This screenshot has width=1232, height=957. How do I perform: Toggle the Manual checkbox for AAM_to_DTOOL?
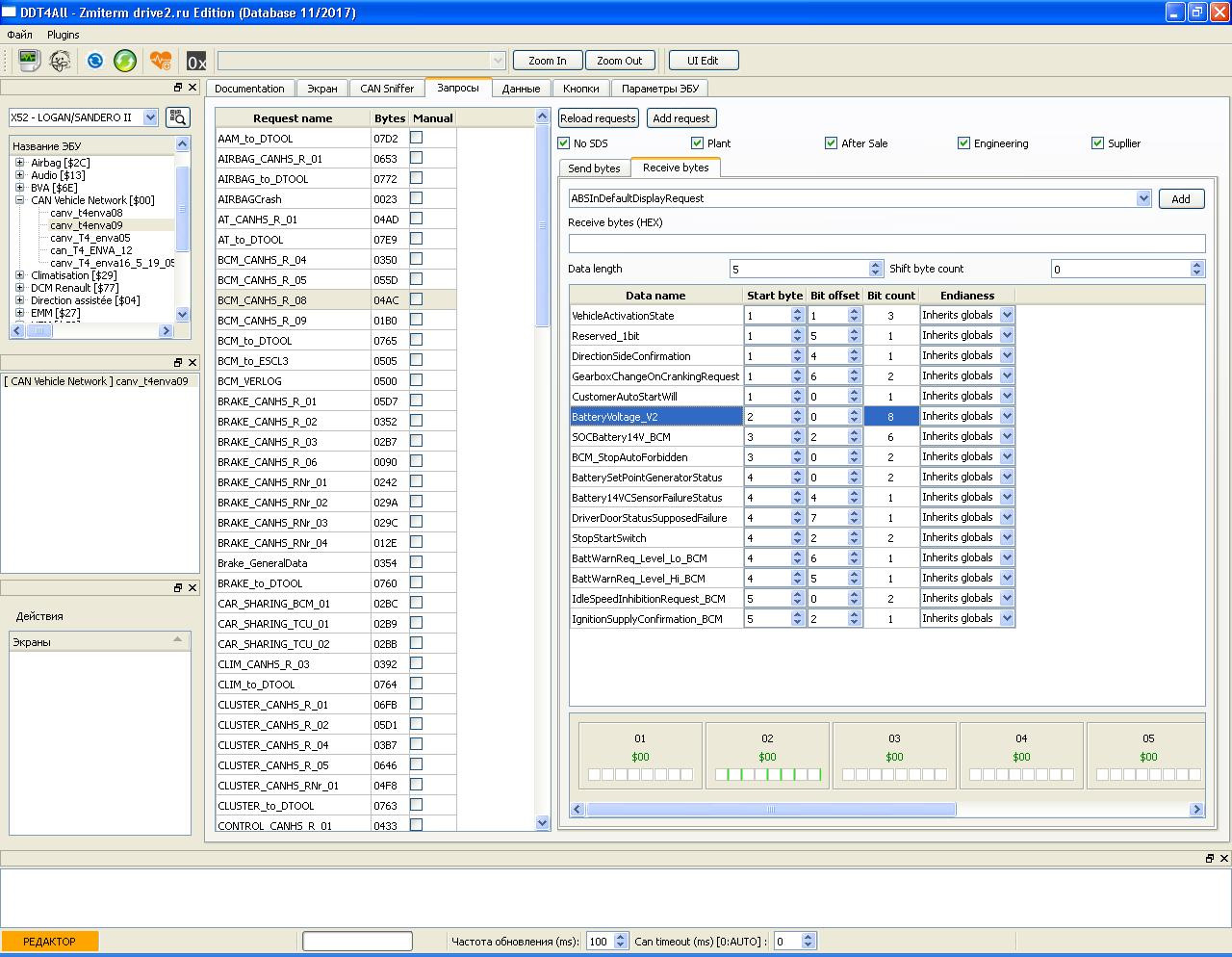click(416, 138)
